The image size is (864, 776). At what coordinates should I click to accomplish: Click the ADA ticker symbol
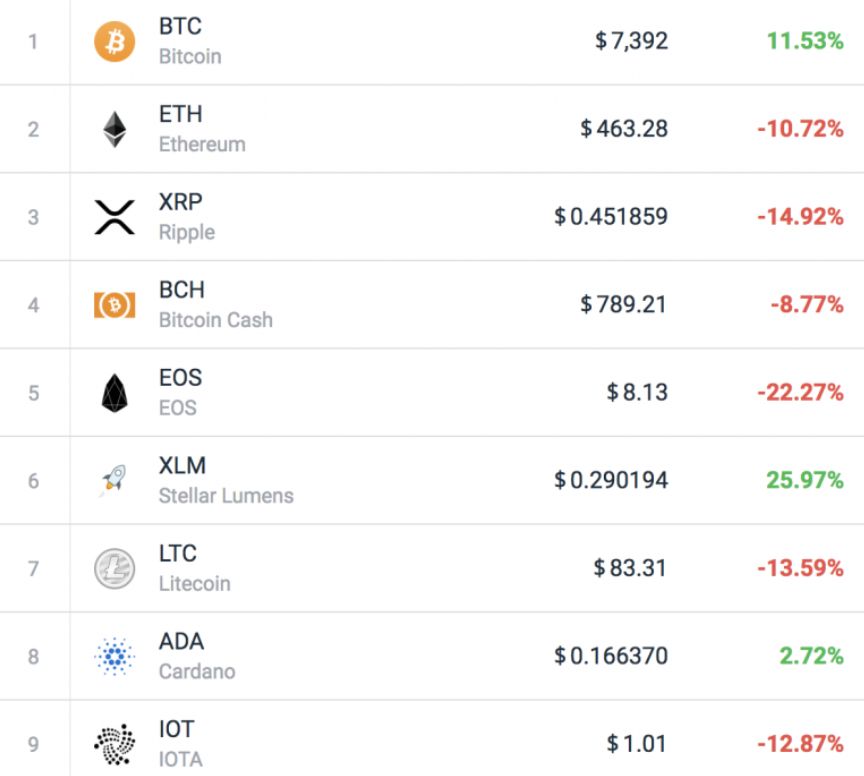point(181,642)
